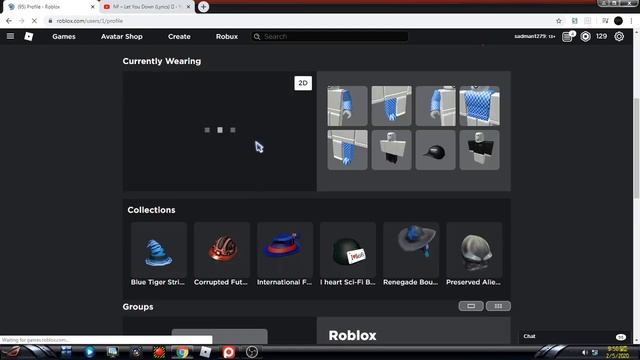Open the Renegade Bou... collection item
640x360 pixels.
pyautogui.click(x=411, y=254)
